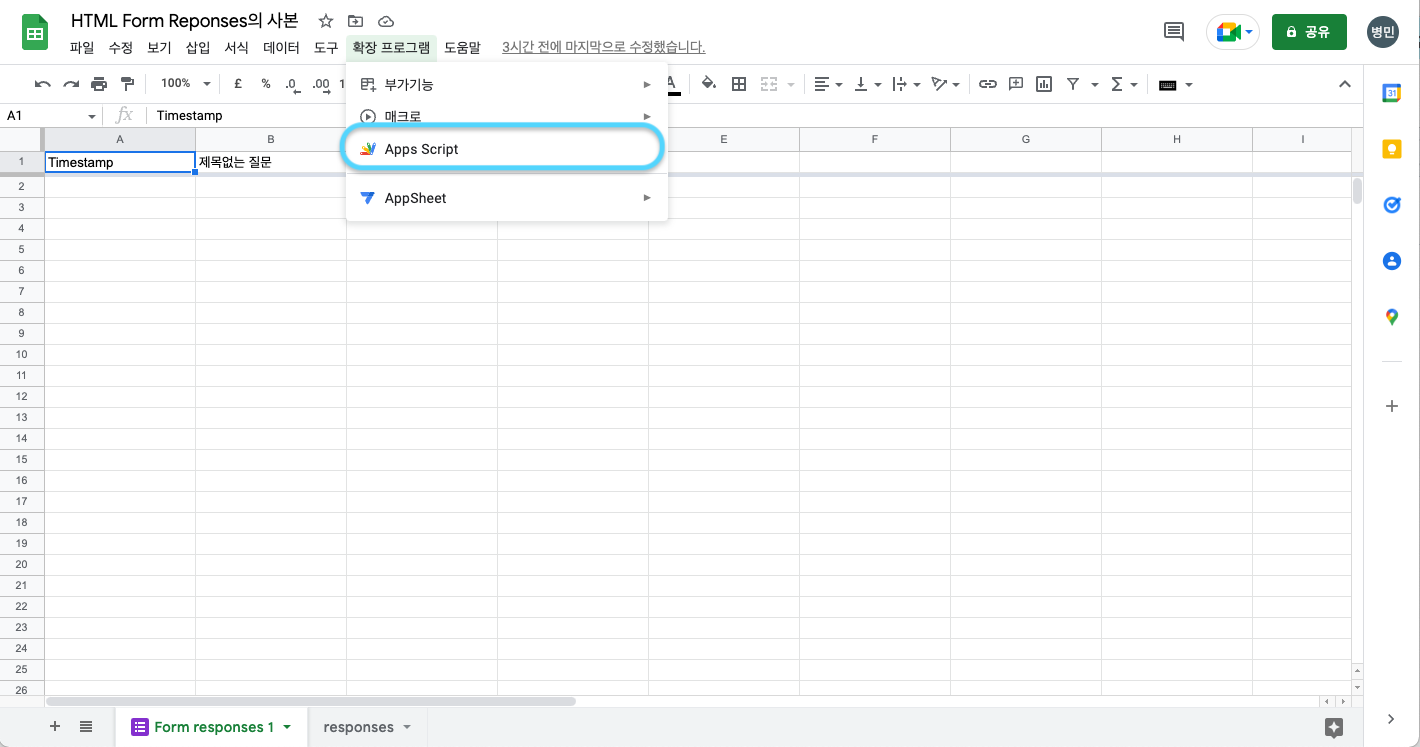The image size is (1420, 747).
Task: Open Google Calendar in side panel
Action: pyautogui.click(x=1391, y=93)
